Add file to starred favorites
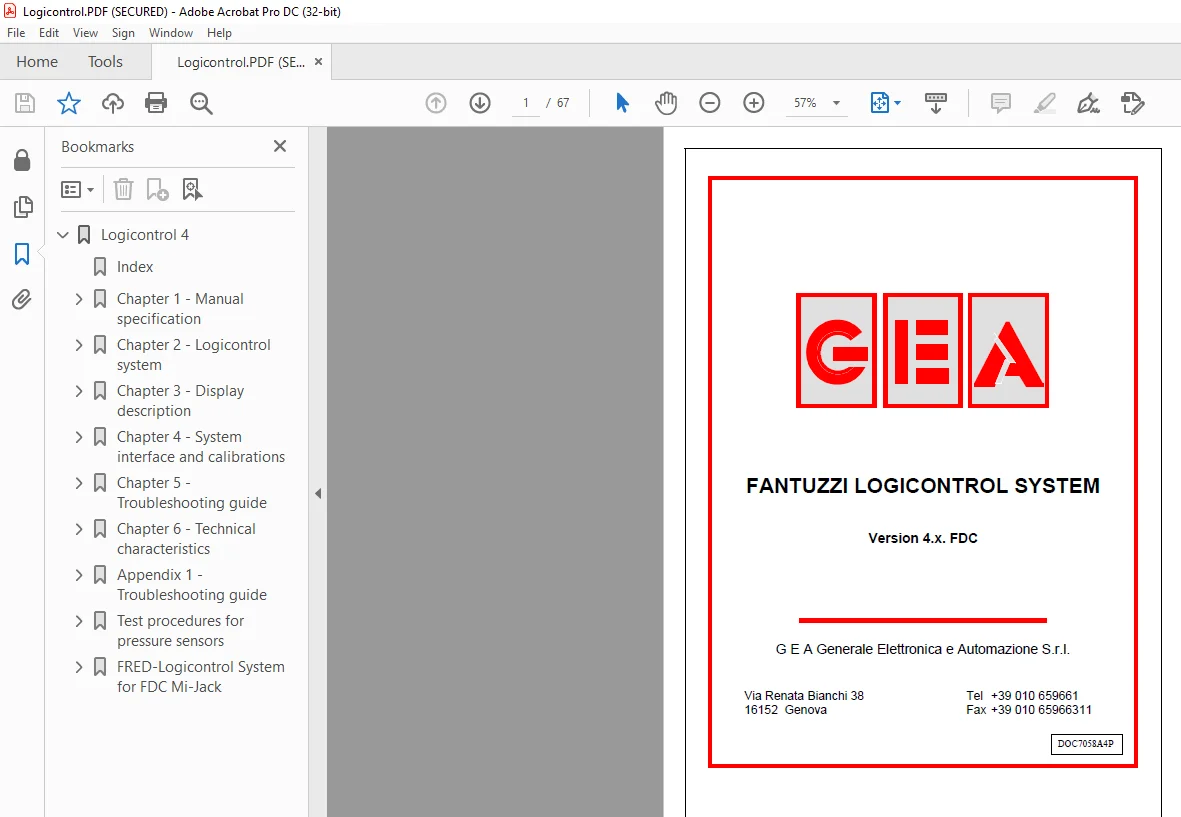 tap(69, 102)
